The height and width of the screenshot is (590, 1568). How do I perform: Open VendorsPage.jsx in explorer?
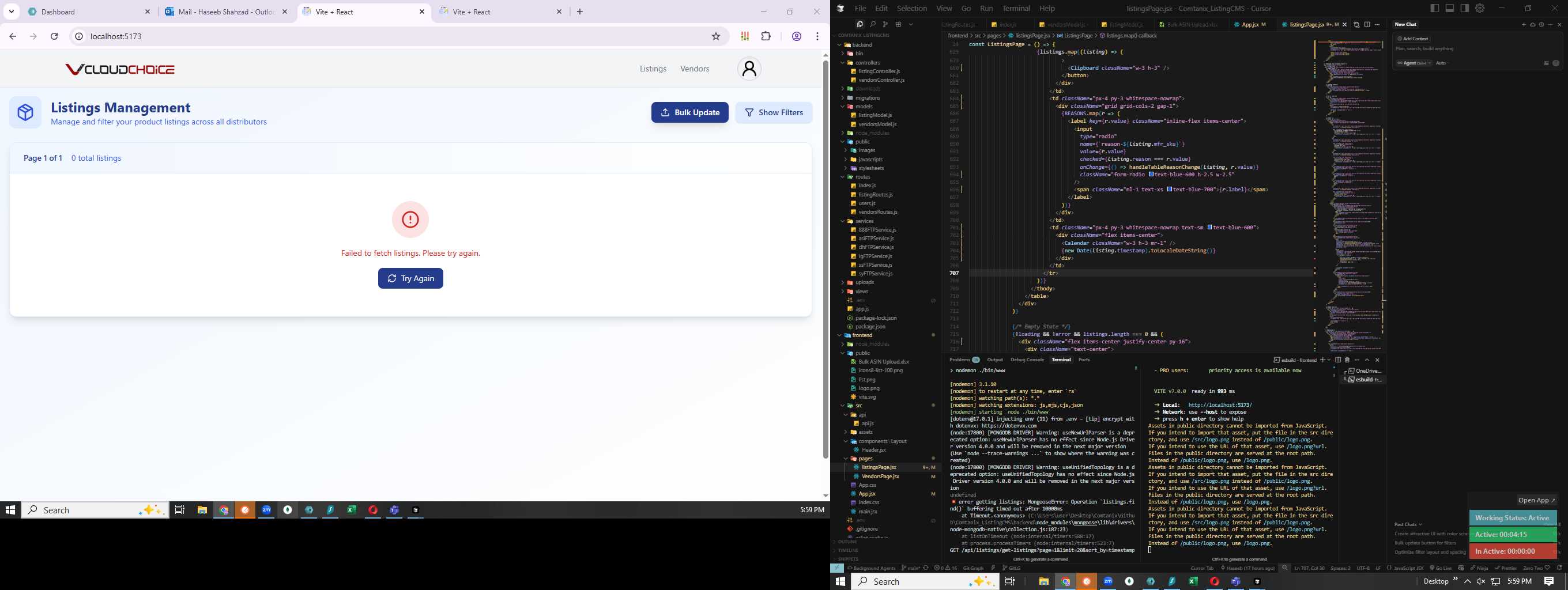(x=880, y=476)
